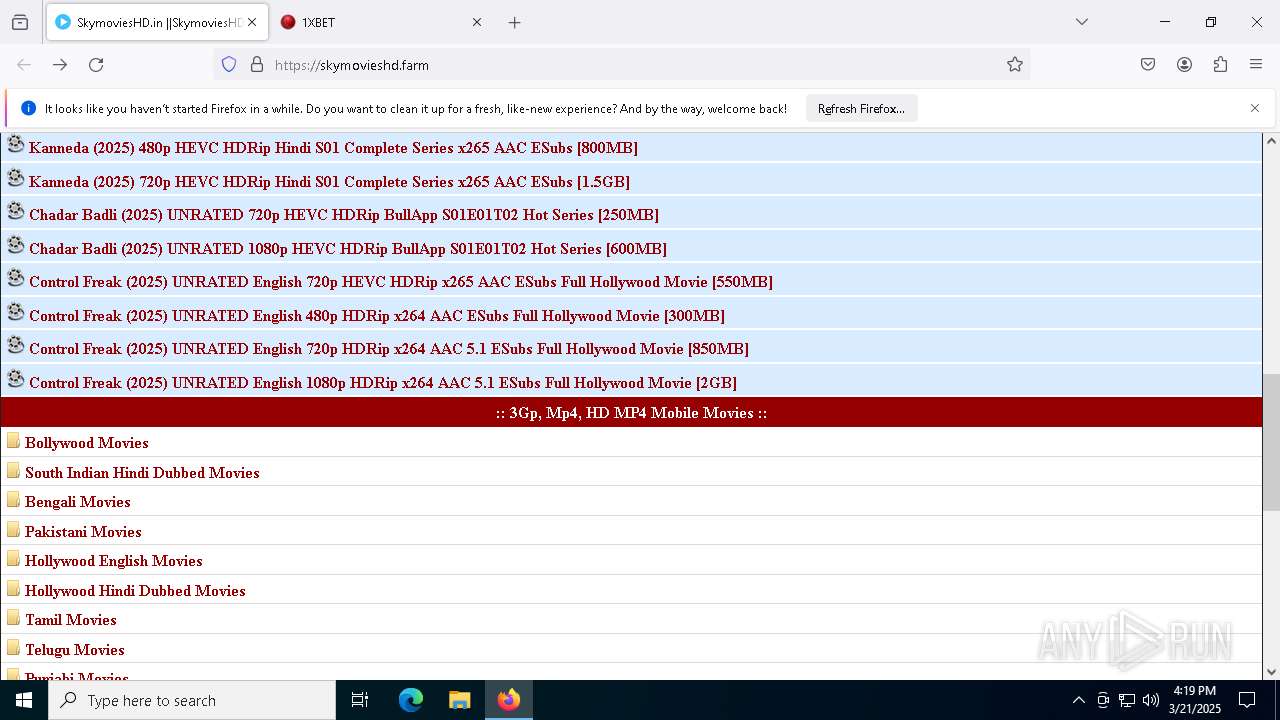Dismiss the Firefox refresh notification bar
Screen dimensions: 1280x720
tap(1255, 108)
